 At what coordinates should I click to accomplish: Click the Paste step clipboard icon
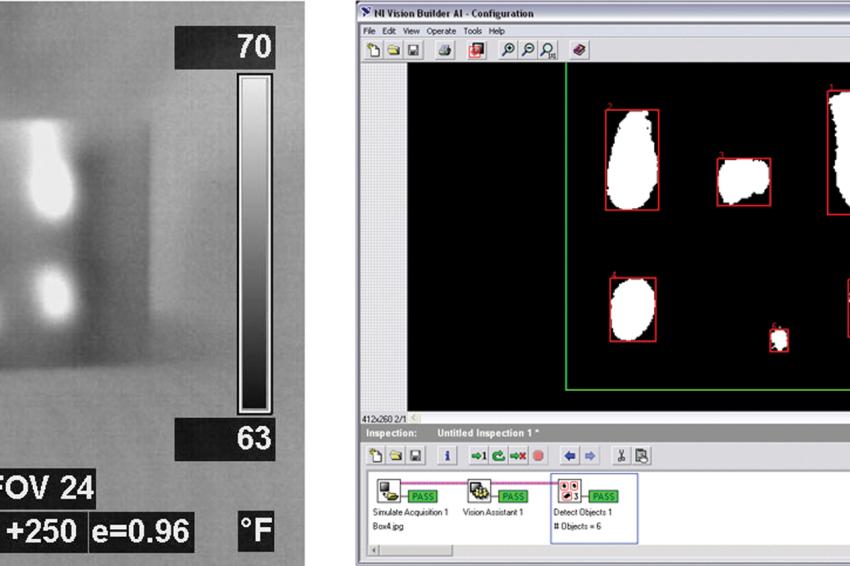click(642, 455)
